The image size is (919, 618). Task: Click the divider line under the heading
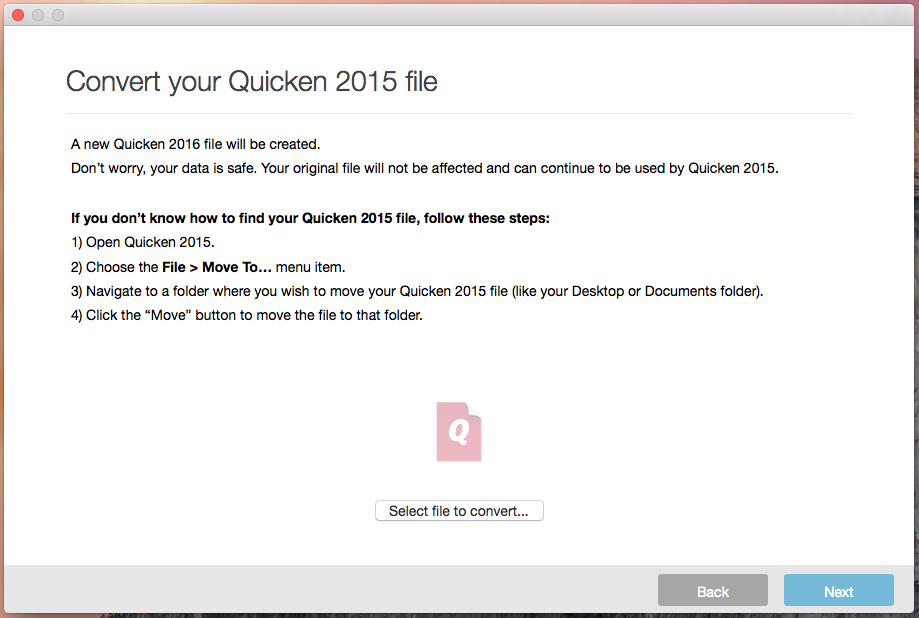[x=459, y=114]
